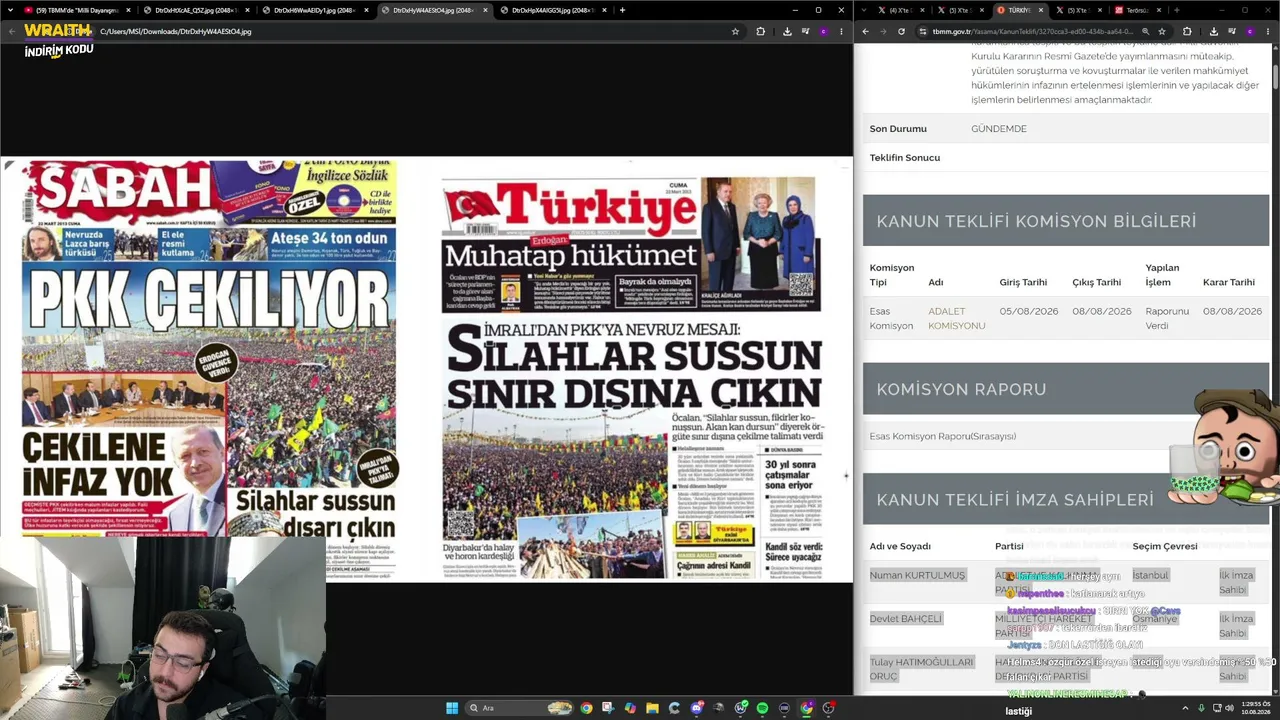Open Extensions in the left image browser

(760, 31)
